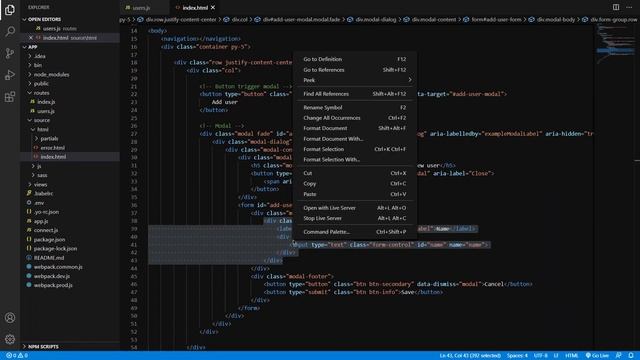This screenshot has height=360, width=640.
Task: Choose Stop Live Server
Action: (x=354, y=218)
